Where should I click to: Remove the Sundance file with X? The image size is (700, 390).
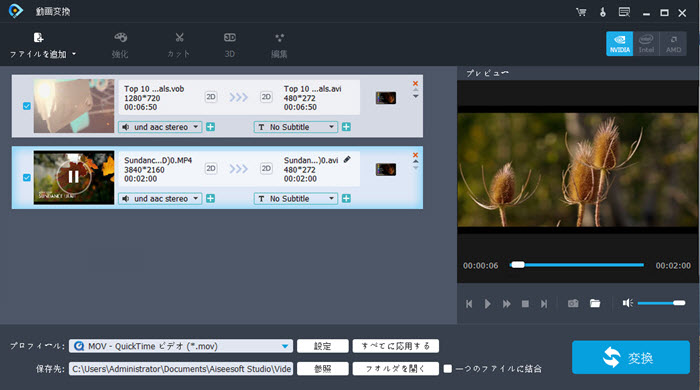[x=415, y=155]
